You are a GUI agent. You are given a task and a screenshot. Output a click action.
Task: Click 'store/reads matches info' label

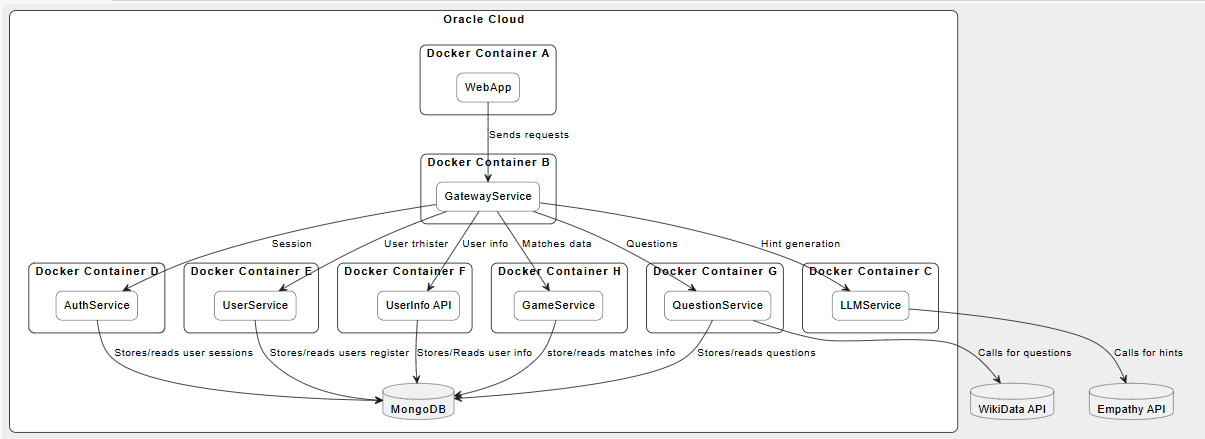point(611,352)
